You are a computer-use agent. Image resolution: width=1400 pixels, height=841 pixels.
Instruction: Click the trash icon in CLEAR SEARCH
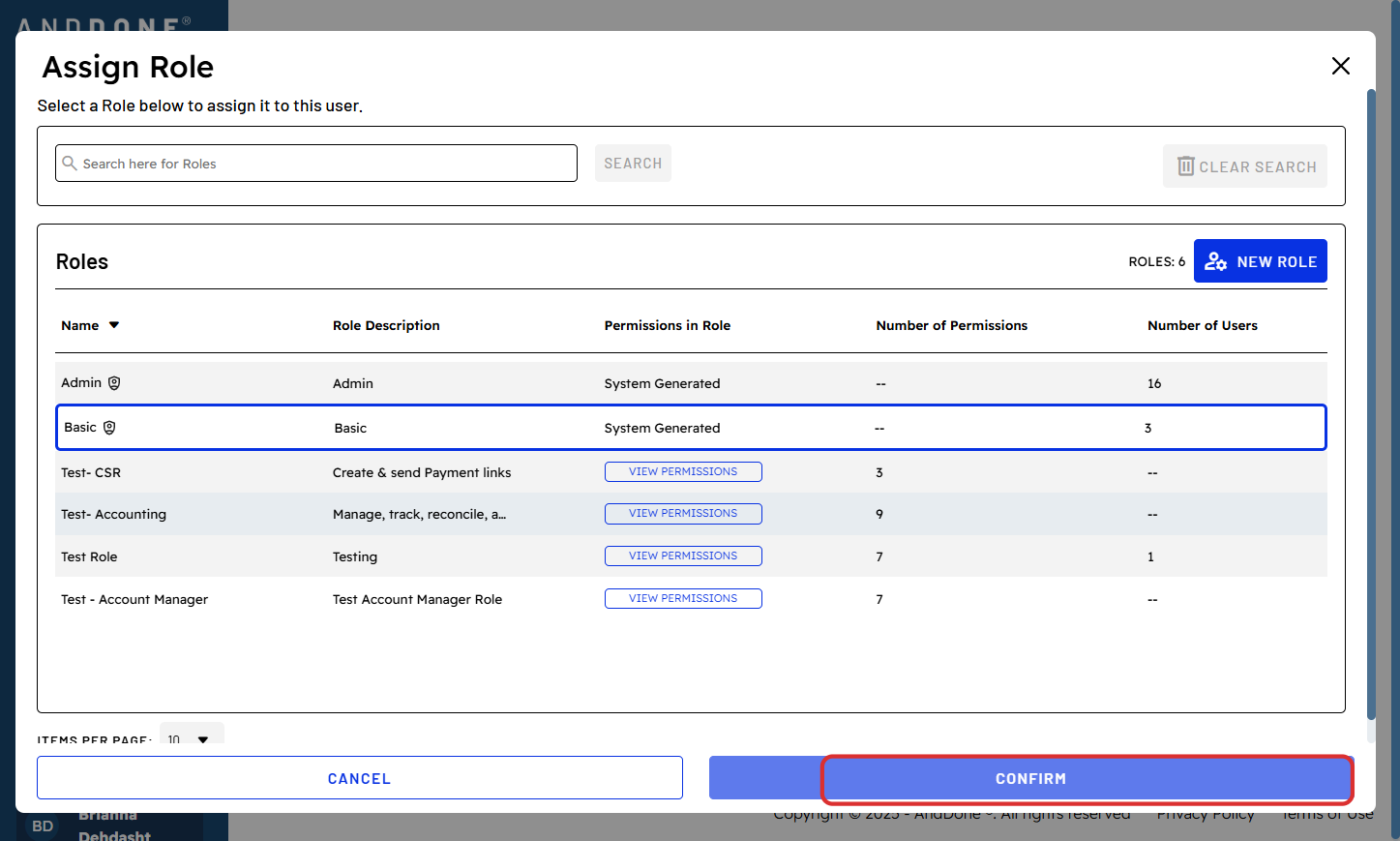click(1185, 166)
